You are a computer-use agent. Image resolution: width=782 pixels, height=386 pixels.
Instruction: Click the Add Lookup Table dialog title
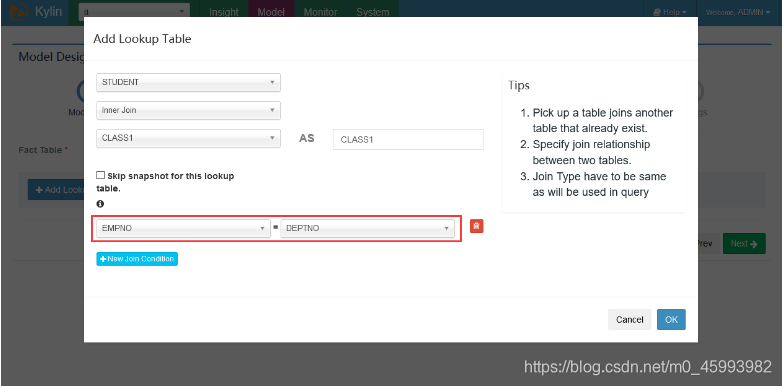(142, 38)
